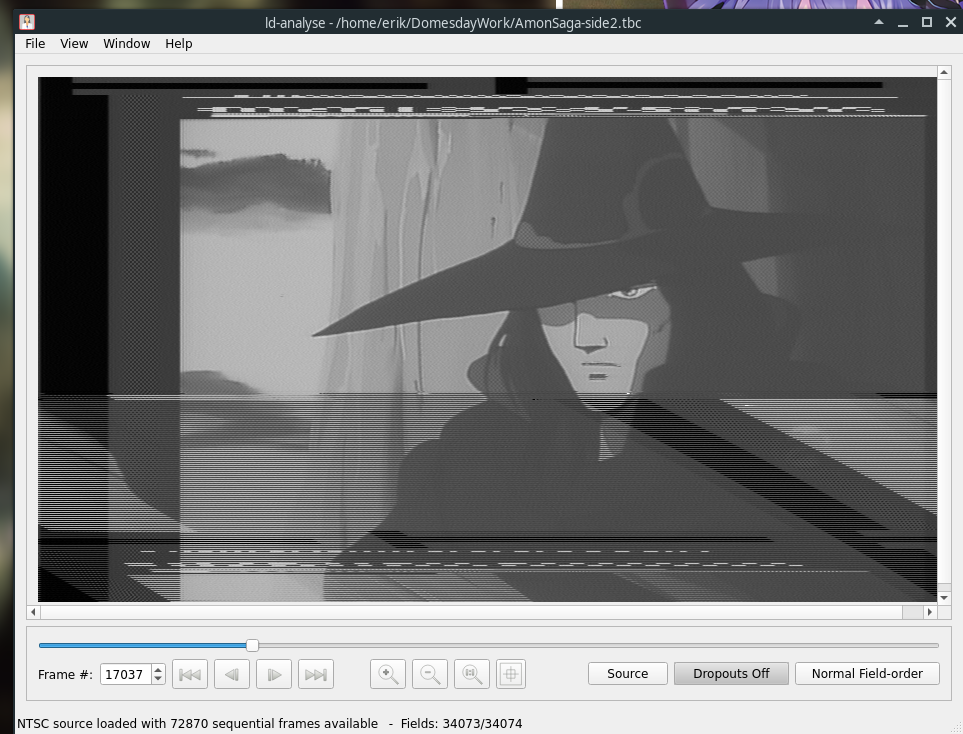
Task: Zoom in on the frame view
Action: click(x=388, y=674)
